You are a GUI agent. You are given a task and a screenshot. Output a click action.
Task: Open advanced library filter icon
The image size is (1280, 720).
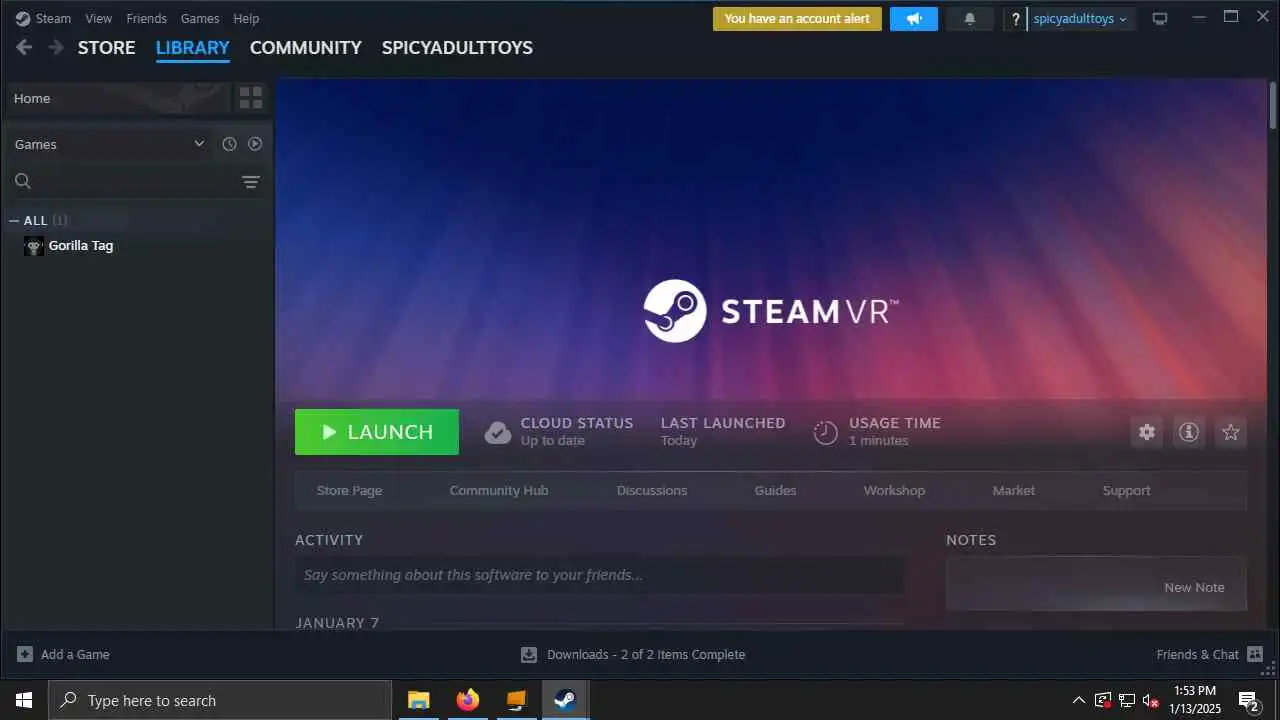tap(251, 181)
